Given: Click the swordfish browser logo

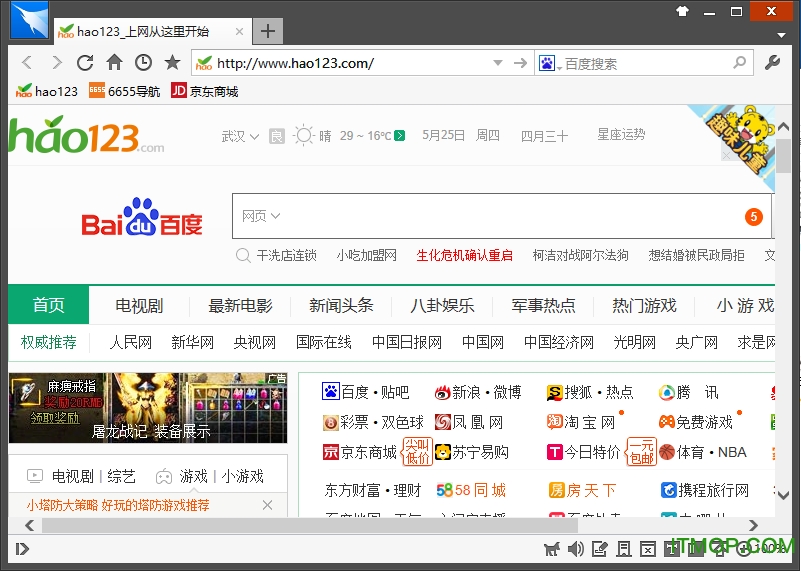Looking at the screenshot, I should pyautogui.click(x=30, y=20).
